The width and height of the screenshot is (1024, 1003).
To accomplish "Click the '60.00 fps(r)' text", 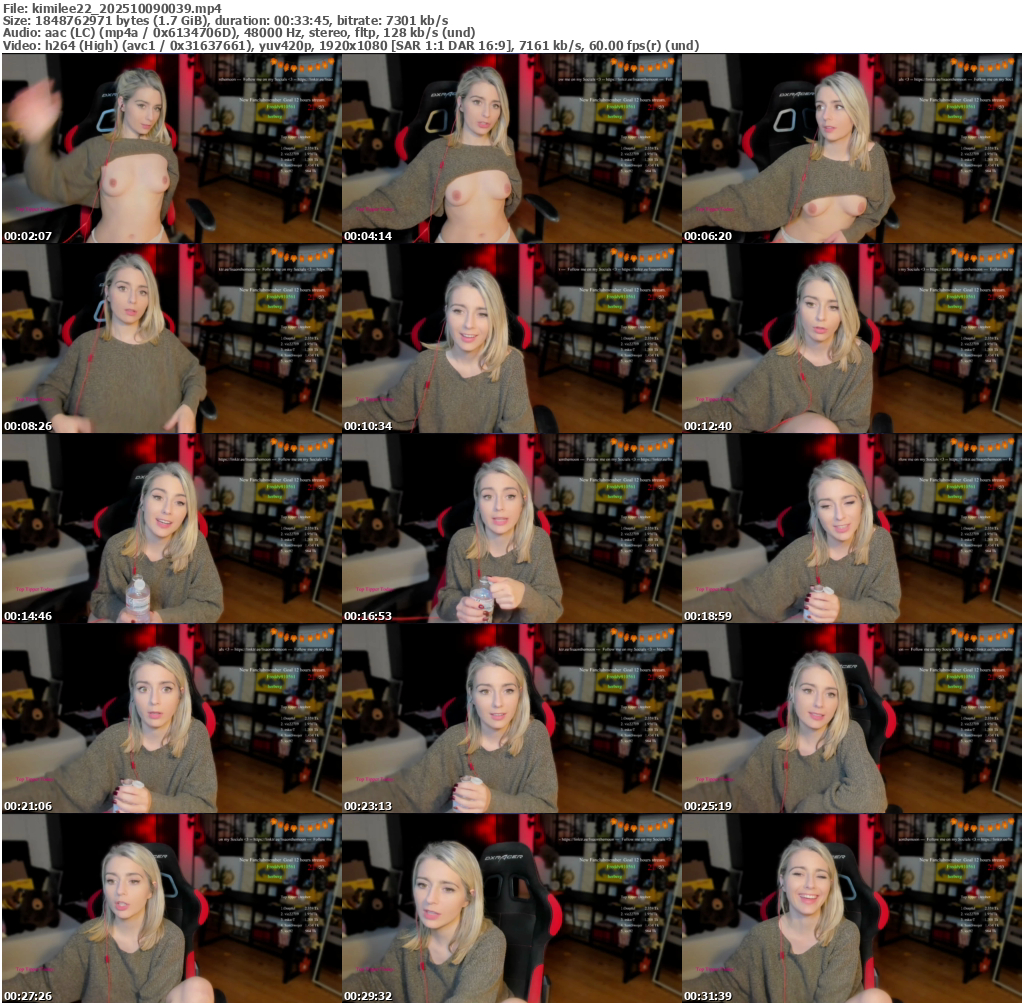I will pos(624,46).
